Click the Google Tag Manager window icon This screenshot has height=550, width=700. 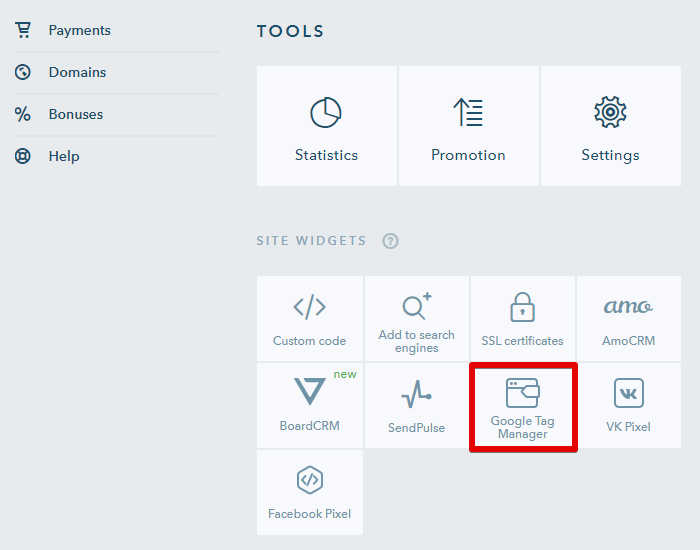(x=522, y=393)
